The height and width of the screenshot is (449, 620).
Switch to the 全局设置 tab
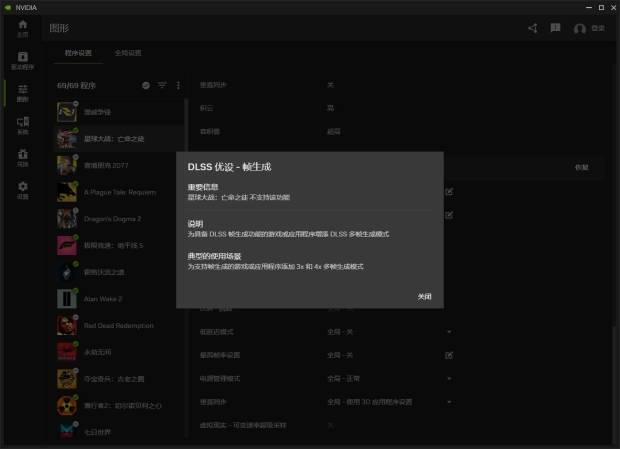click(128, 53)
